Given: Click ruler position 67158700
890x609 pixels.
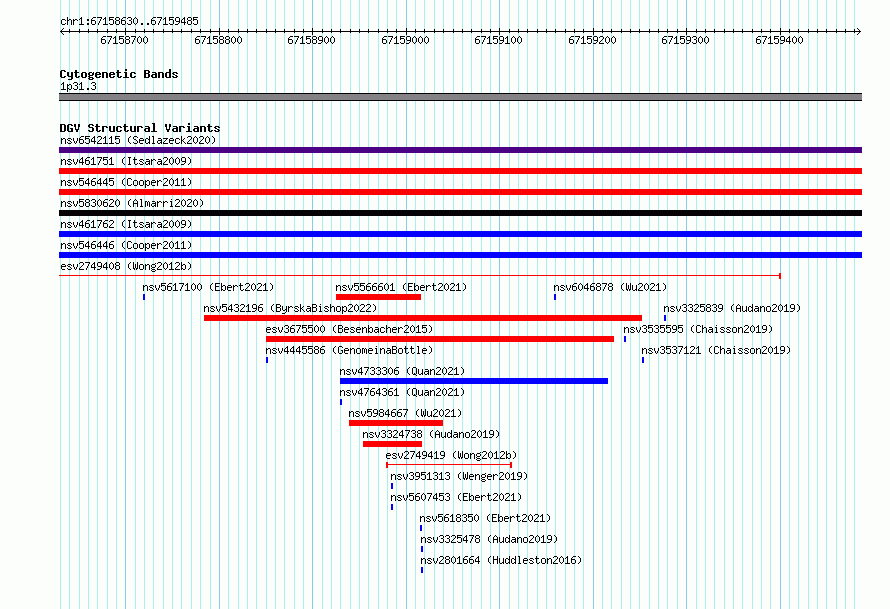Looking at the screenshot, I should (124, 40).
